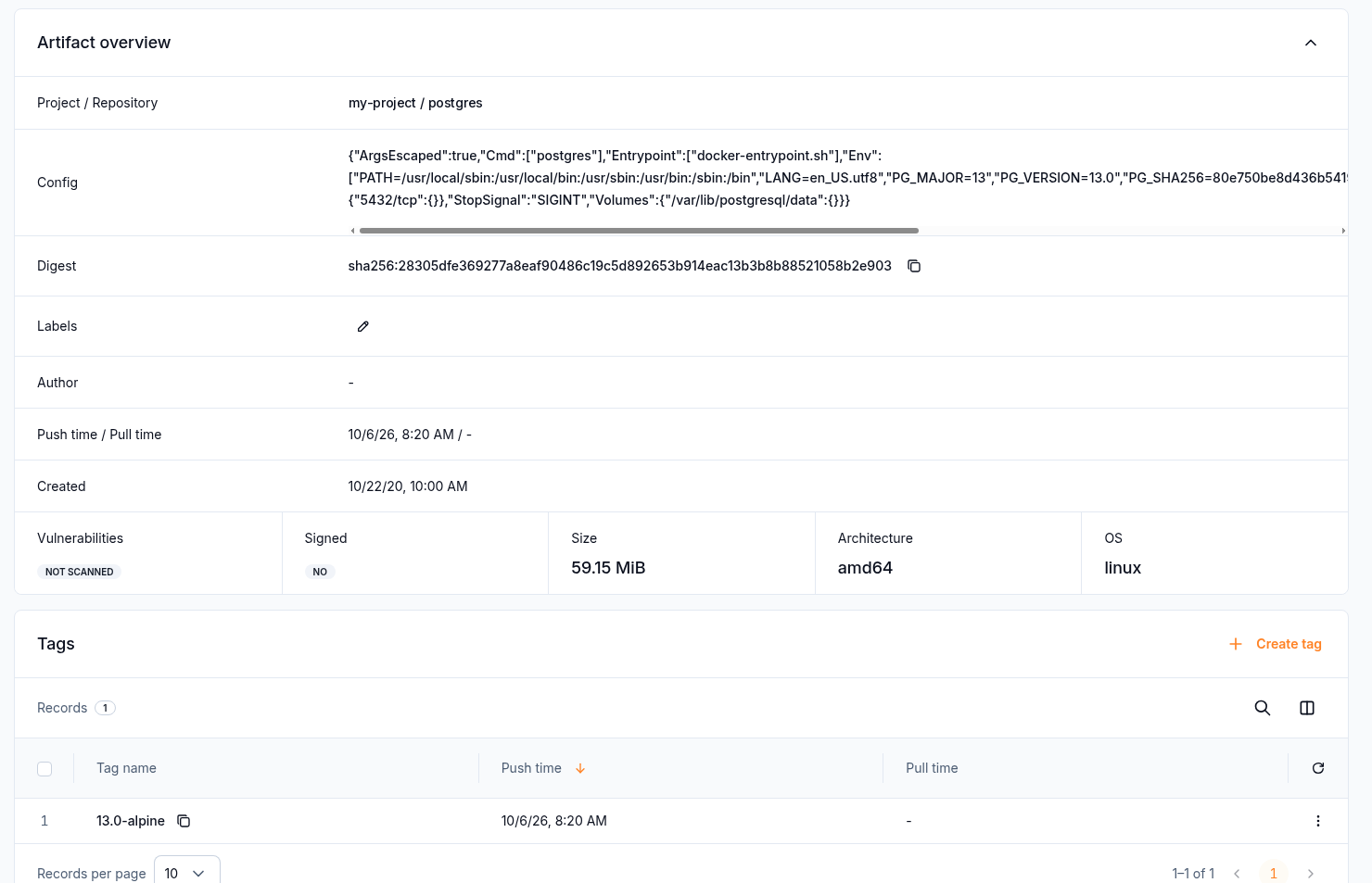Image resolution: width=1372 pixels, height=883 pixels.
Task: Click the linux OS value
Action: [1123, 568]
